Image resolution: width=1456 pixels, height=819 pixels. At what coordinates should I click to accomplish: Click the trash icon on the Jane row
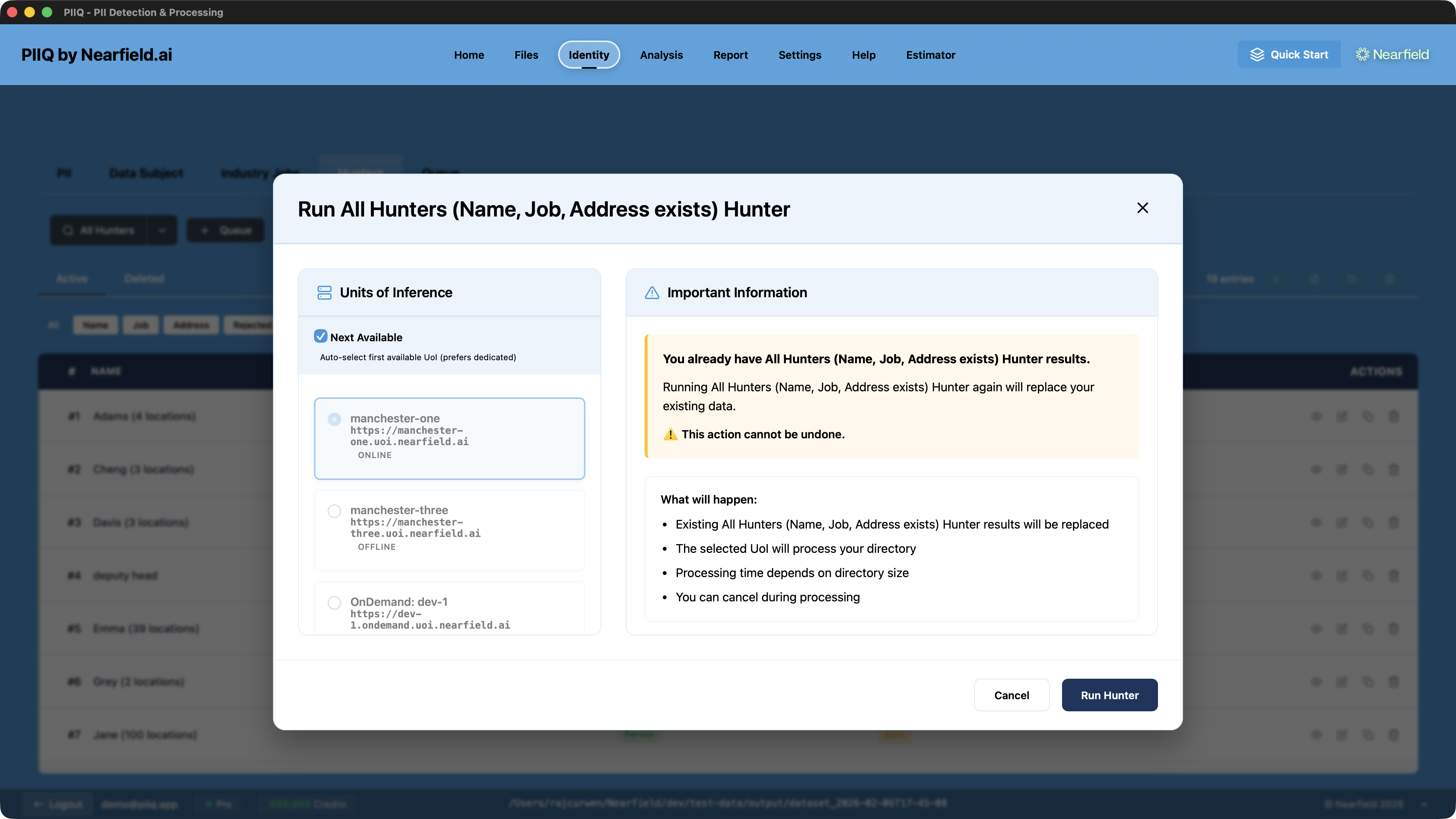tap(1394, 735)
